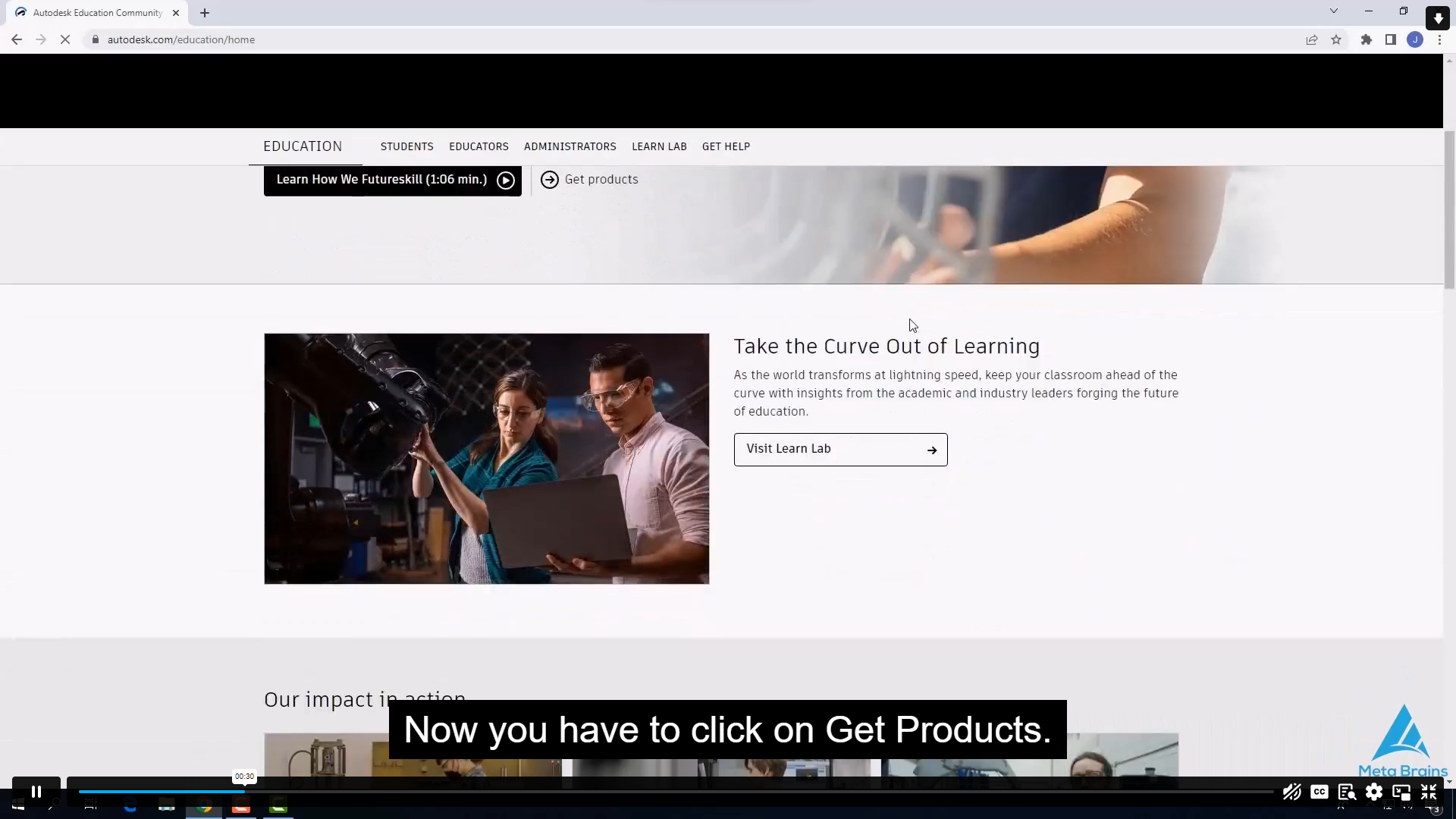1456x819 pixels.
Task: Select the play icon on Learn How We Futureskill
Action: (505, 180)
